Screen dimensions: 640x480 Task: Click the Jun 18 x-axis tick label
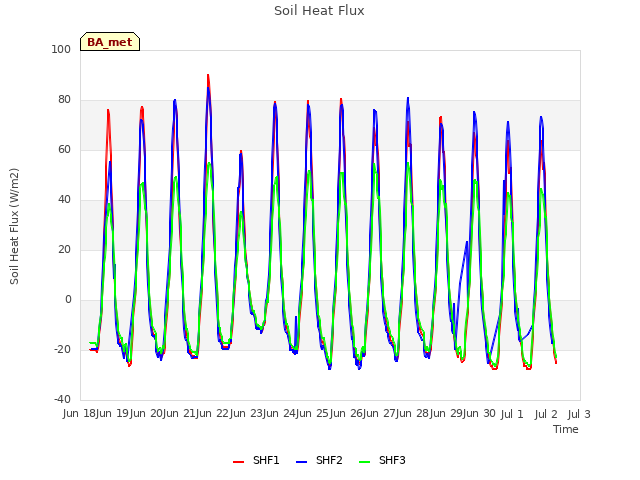tap(79, 414)
